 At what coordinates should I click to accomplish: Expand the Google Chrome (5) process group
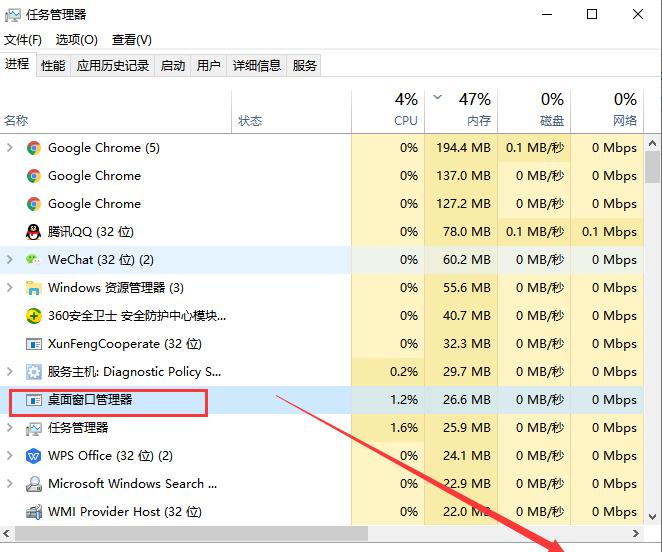[10, 148]
